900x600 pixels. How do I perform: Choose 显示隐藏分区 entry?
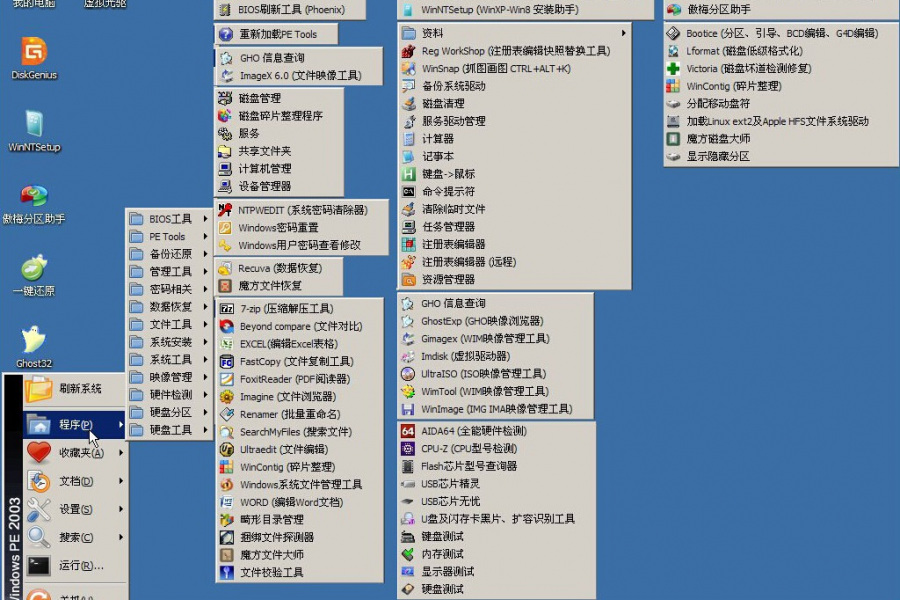click(x=781, y=156)
